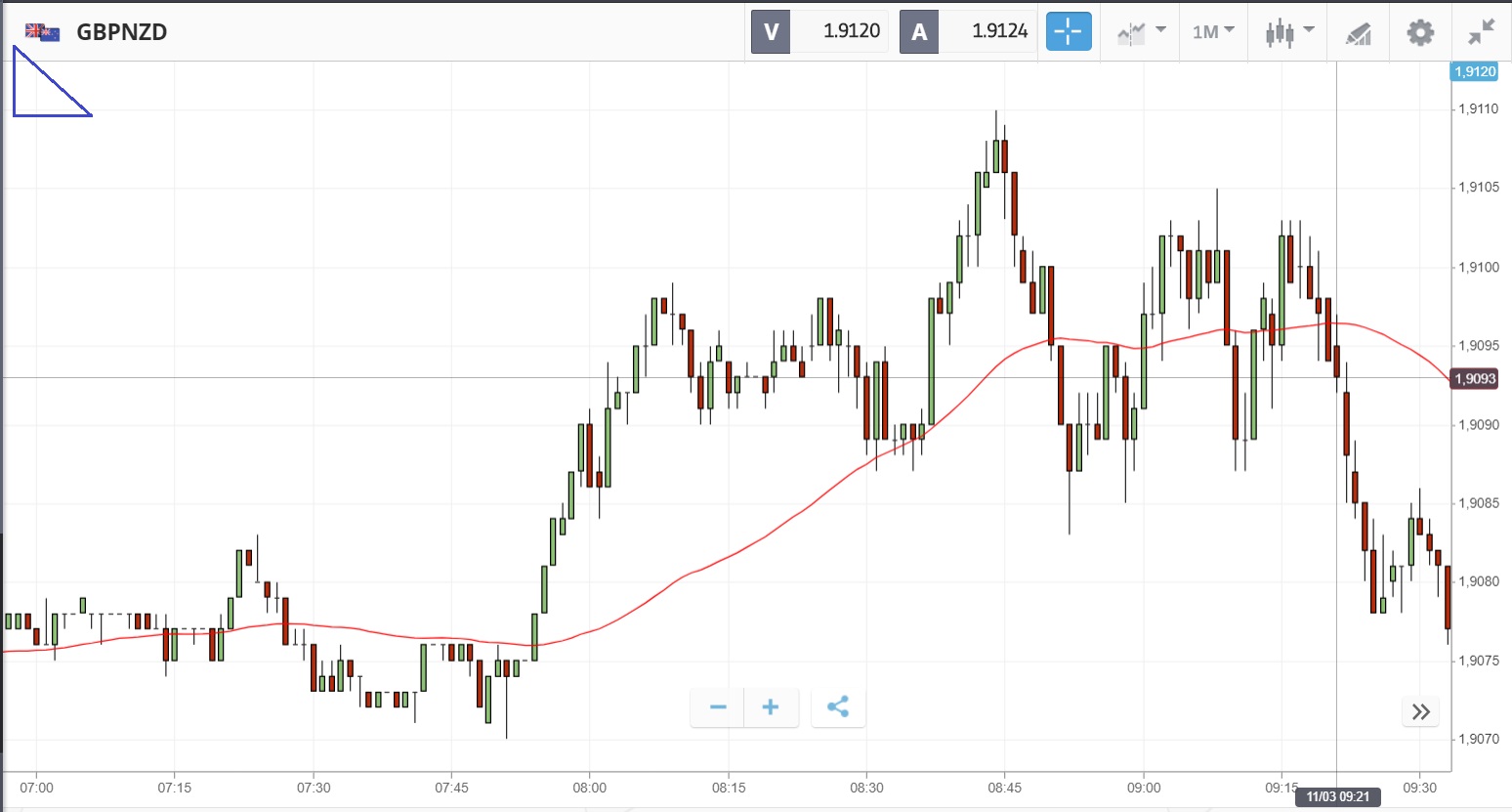This screenshot has height=812, width=1512.
Task: Click the GBPNZD symbol name
Action: (x=122, y=32)
